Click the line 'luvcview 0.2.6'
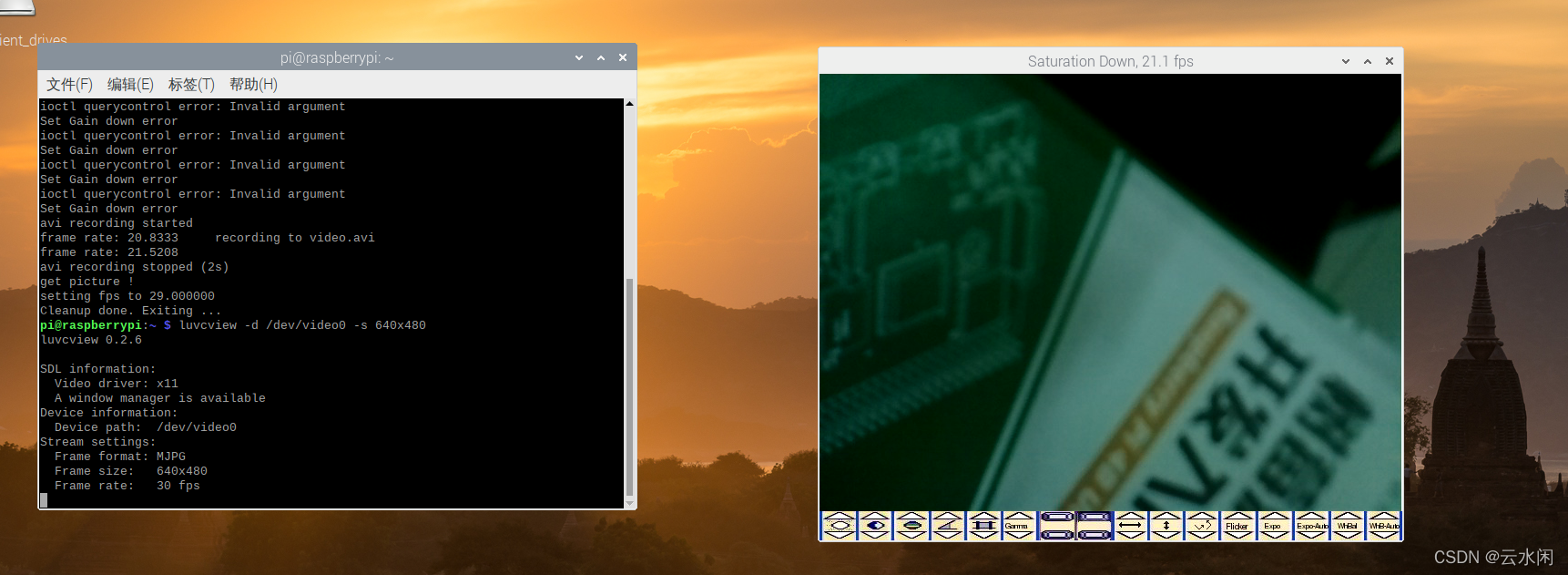The width and height of the screenshot is (1568, 575). (91, 340)
